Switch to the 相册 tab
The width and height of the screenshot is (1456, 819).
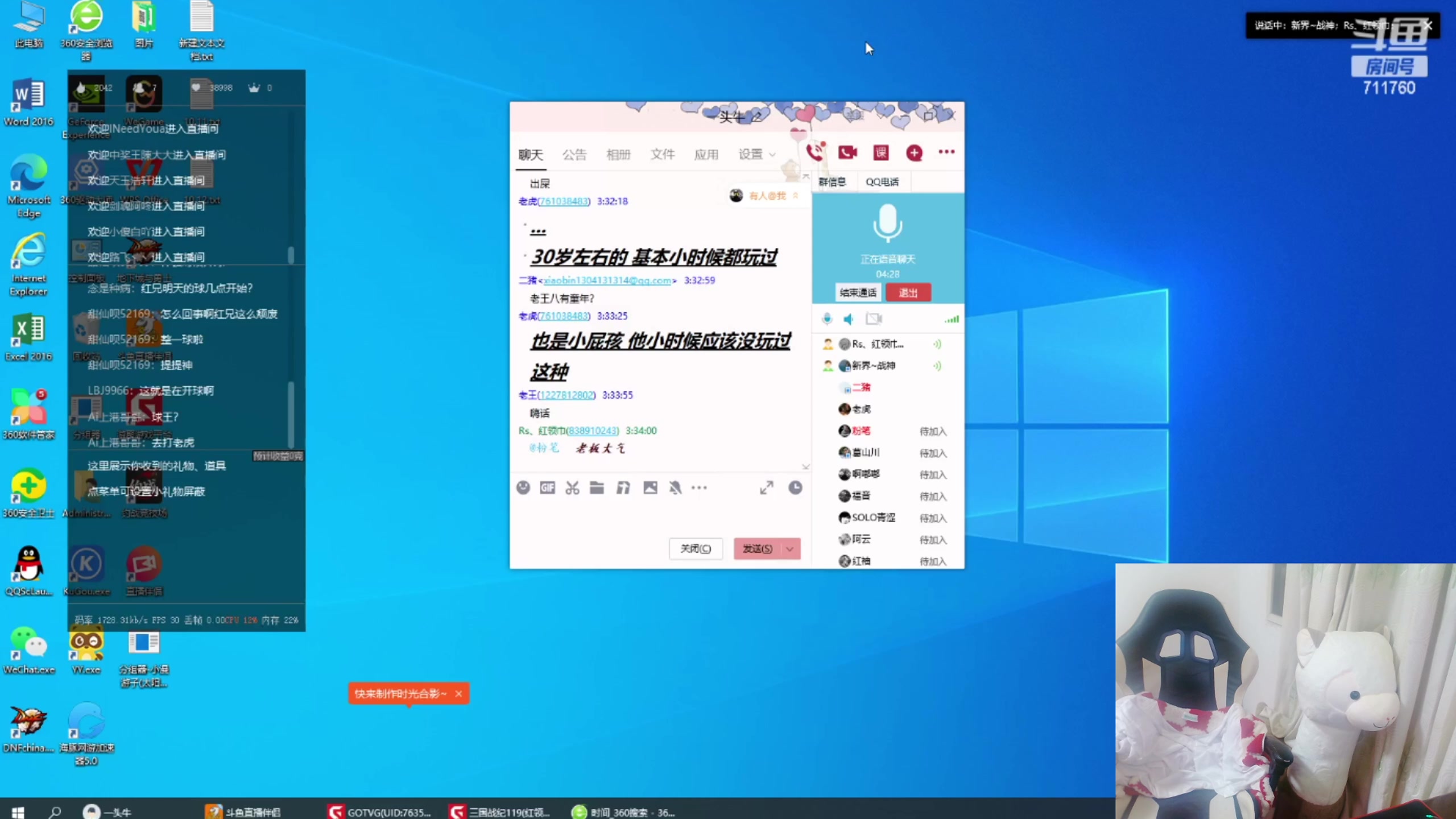click(x=618, y=154)
